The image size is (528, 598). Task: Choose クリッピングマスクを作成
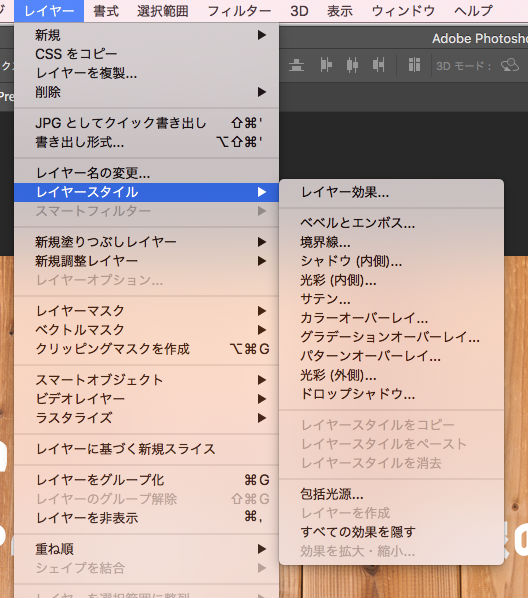(146, 349)
